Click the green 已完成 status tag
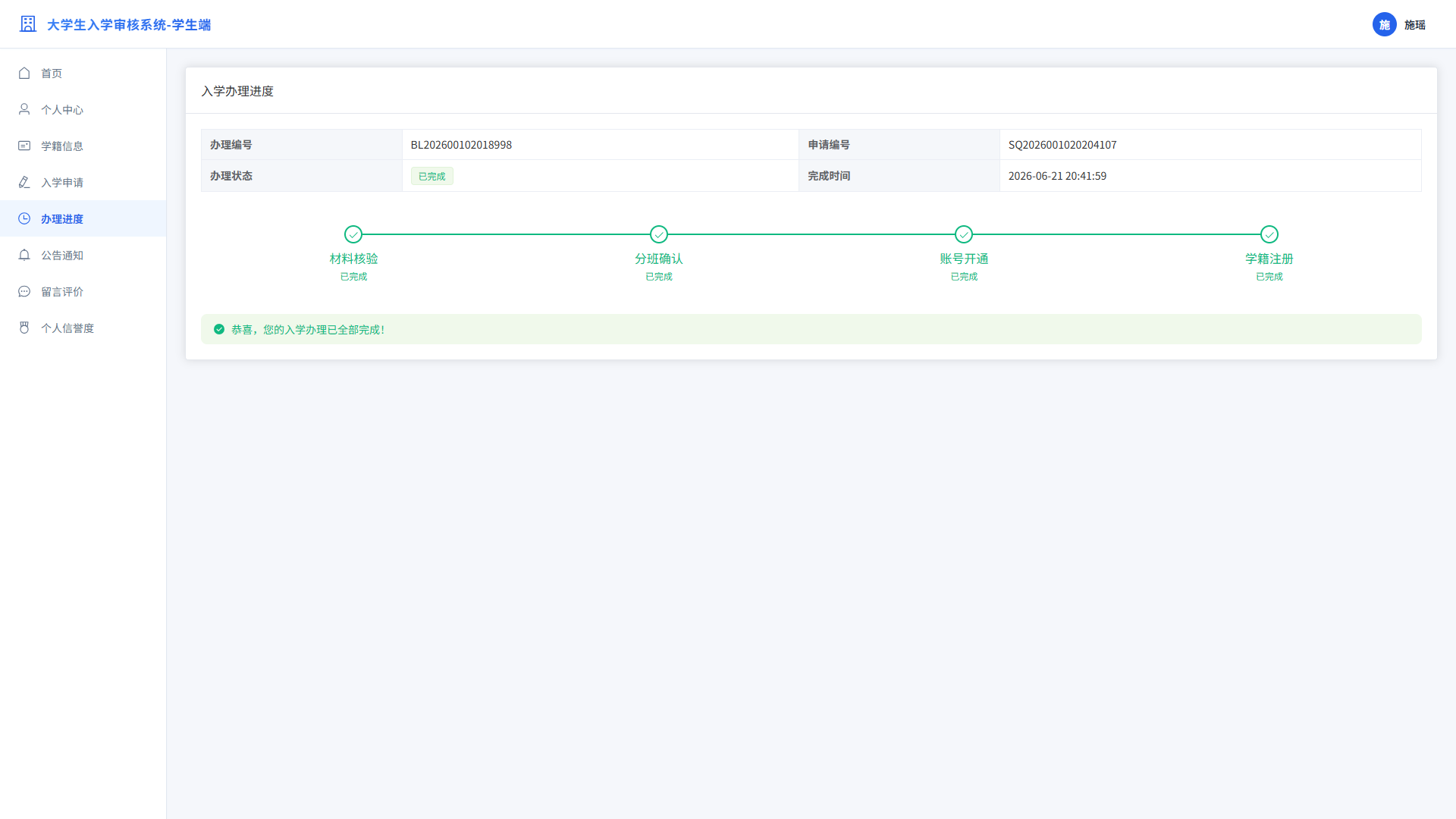Image resolution: width=1456 pixels, height=819 pixels. 432,176
